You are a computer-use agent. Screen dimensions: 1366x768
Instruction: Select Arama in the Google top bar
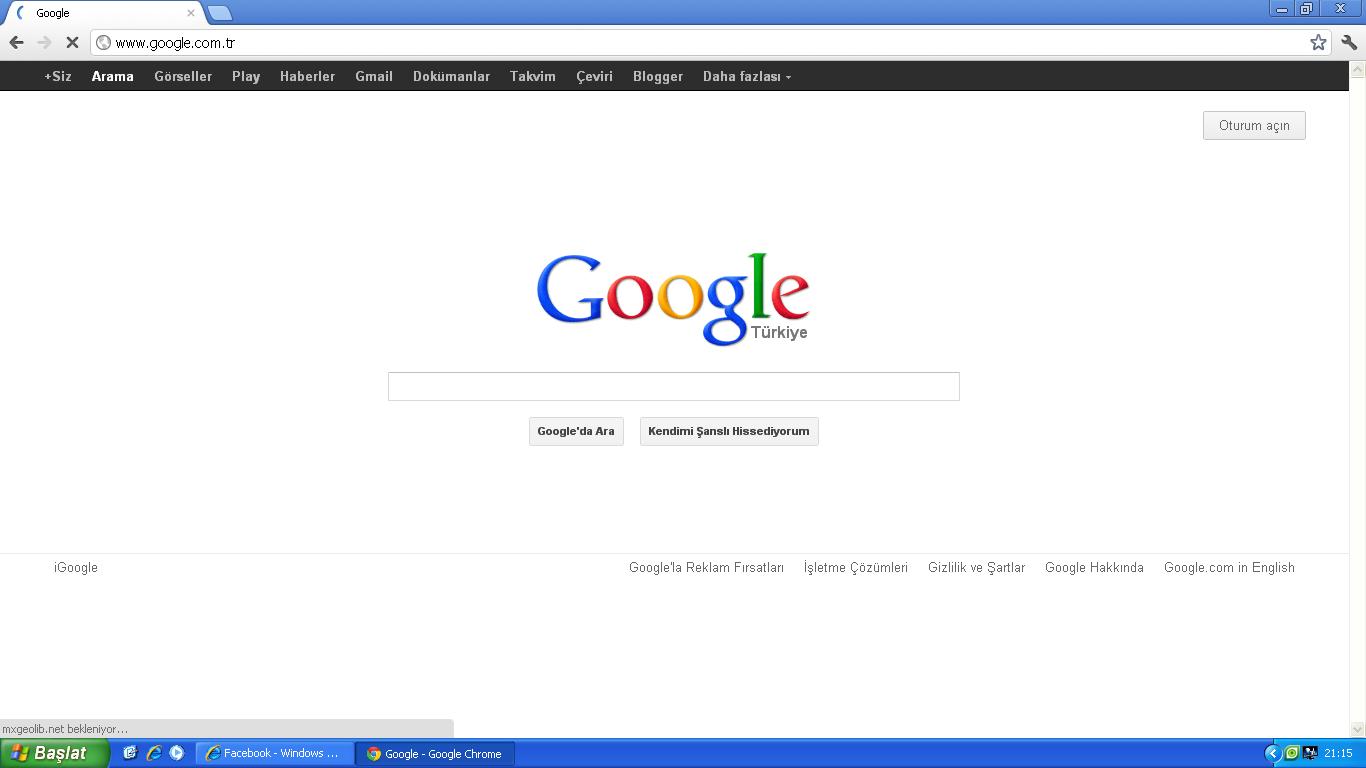tap(112, 76)
